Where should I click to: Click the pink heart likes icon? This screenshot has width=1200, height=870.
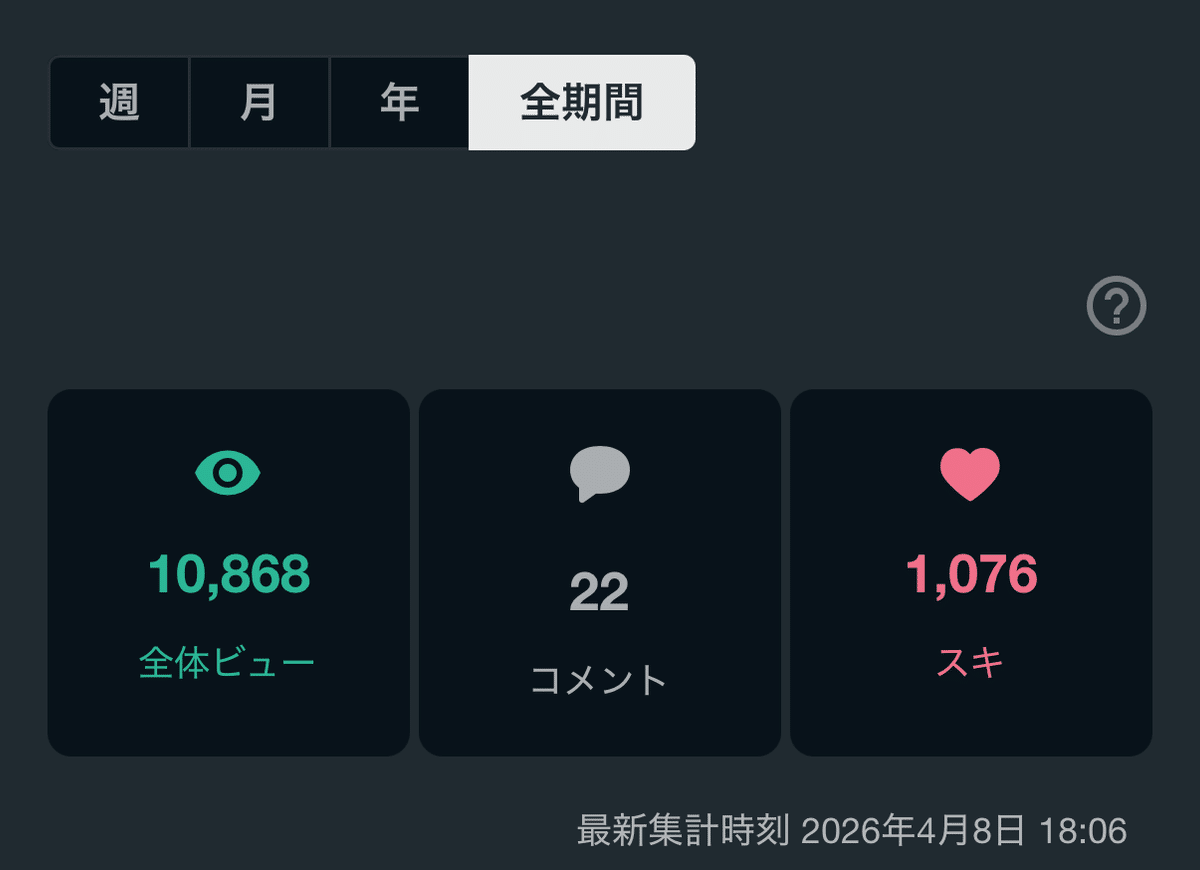click(x=970, y=474)
